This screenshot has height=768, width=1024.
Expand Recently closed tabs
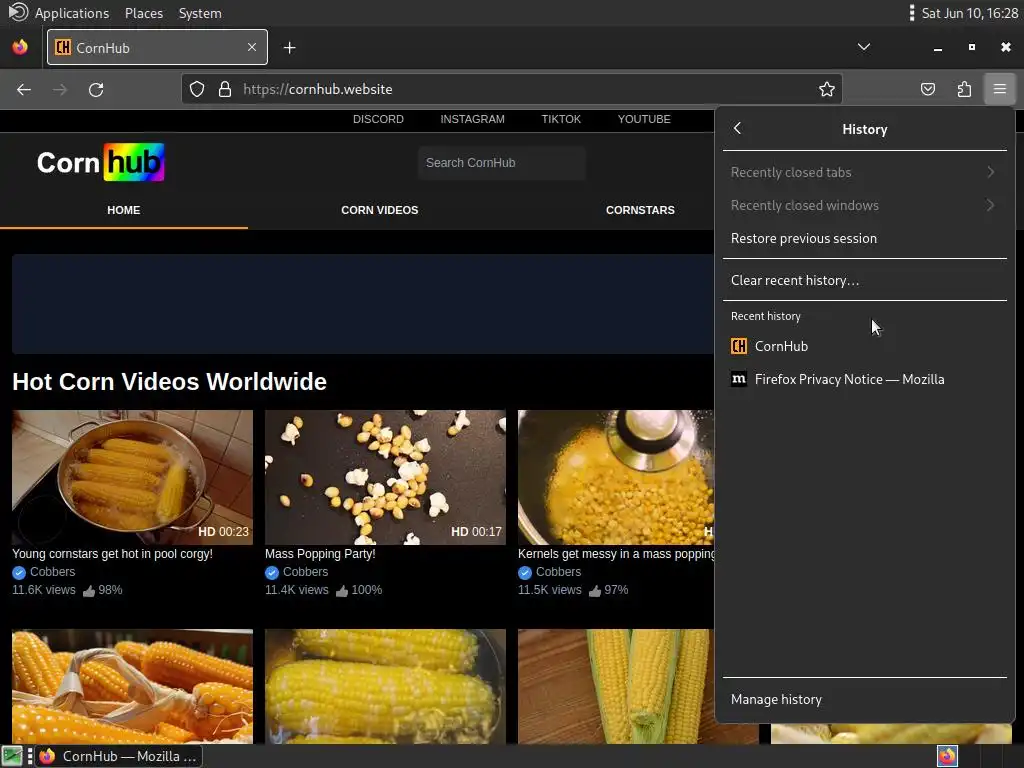[864, 172]
